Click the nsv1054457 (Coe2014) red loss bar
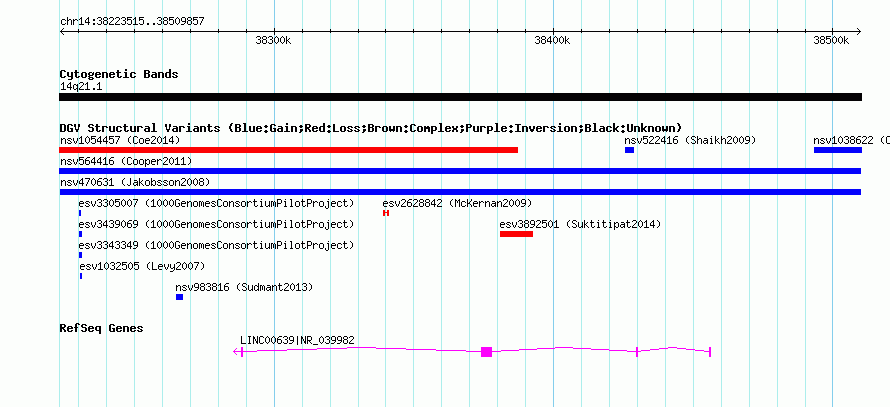Screen dimensions: 890x407 tap(288, 150)
